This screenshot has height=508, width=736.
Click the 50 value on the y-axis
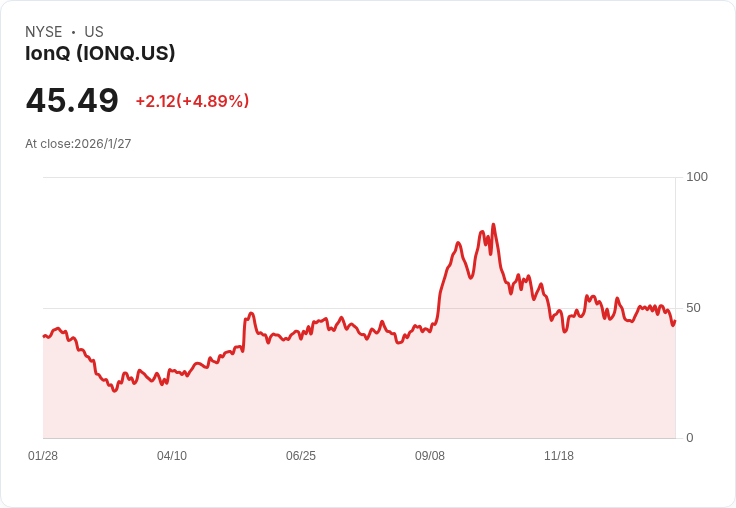click(x=693, y=308)
